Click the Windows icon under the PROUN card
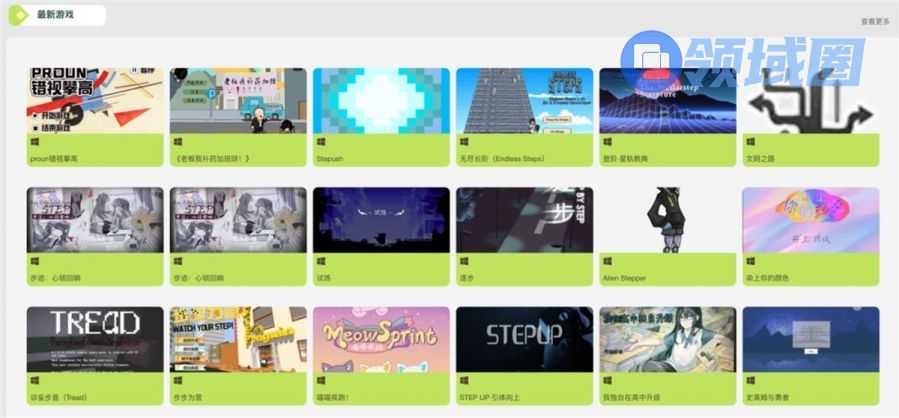The width and height of the screenshot is (899, 418). (34, 142)
